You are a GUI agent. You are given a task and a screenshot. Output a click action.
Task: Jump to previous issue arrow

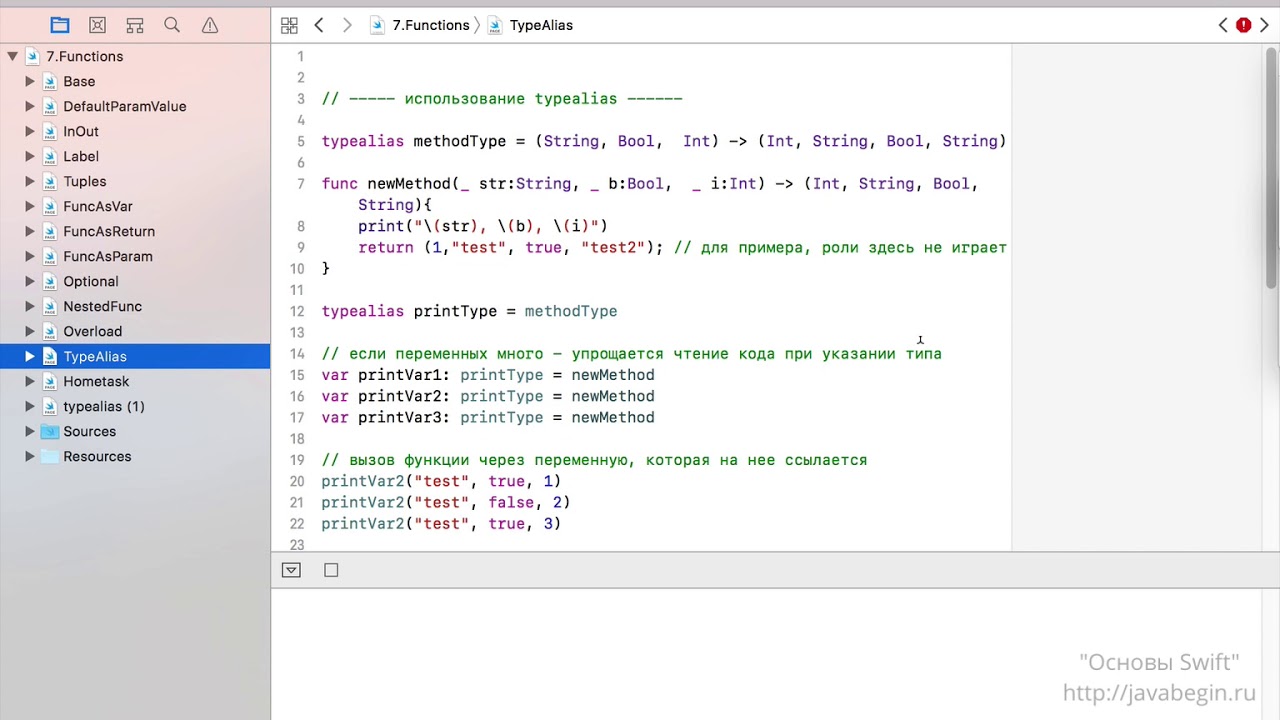point(1223,25)
